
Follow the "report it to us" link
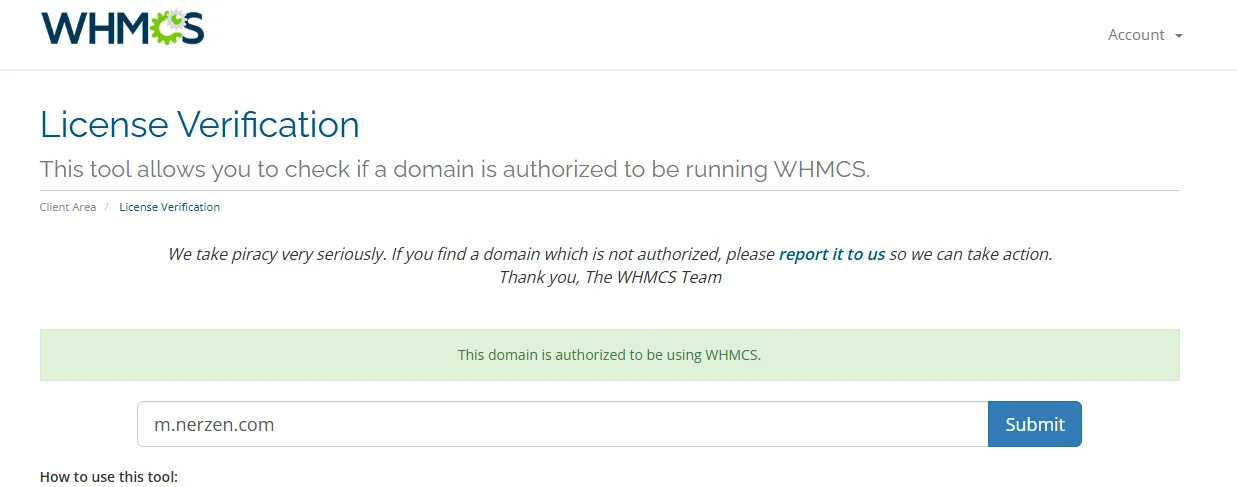click(832, 254)
